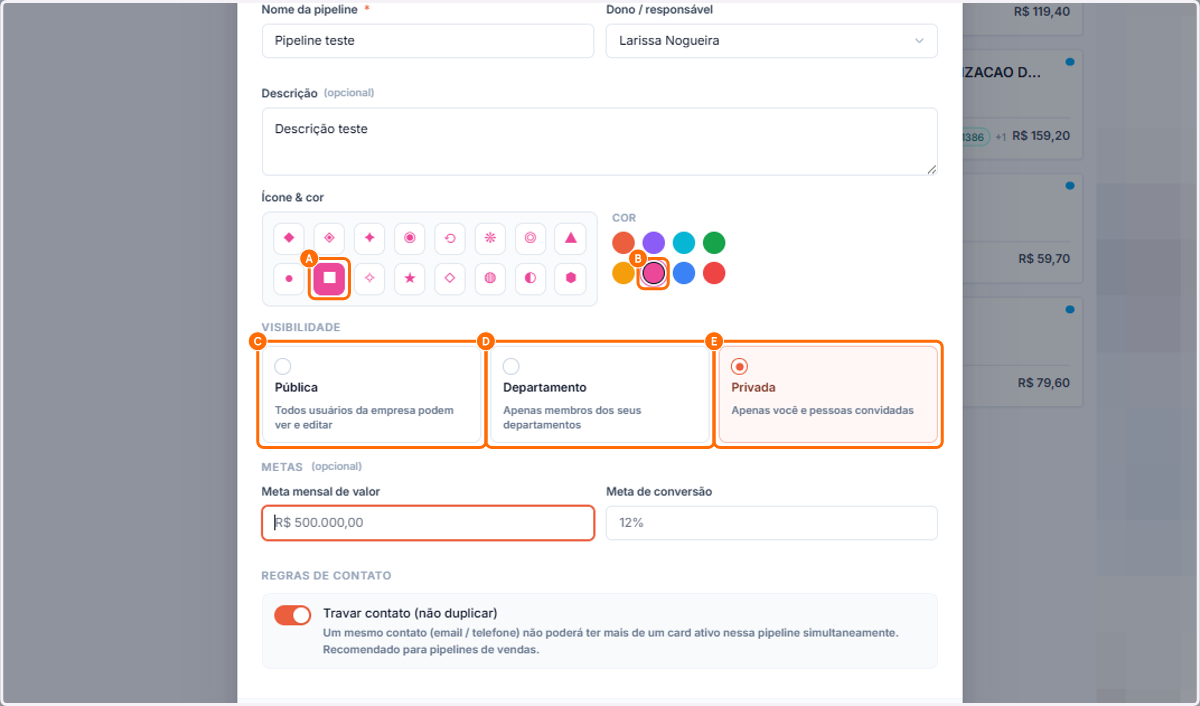Click into the Descrição text area
1200x706 pixels.
pos(600,142)
